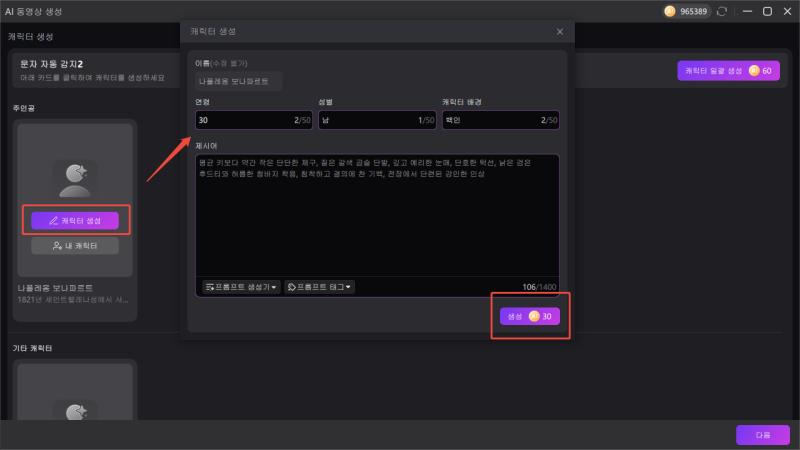Click the coin icon on 캐릭터 일괄 생성
The image size is (800, 450).
(x=754, y=70)
